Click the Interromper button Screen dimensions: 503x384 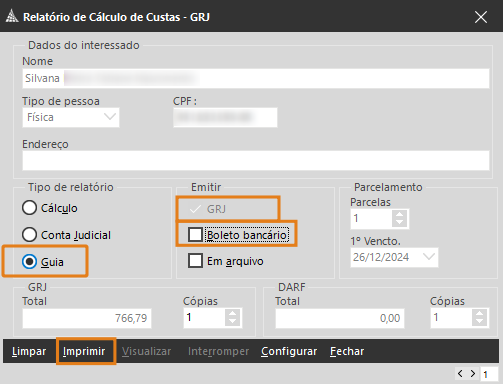[218, 351]
